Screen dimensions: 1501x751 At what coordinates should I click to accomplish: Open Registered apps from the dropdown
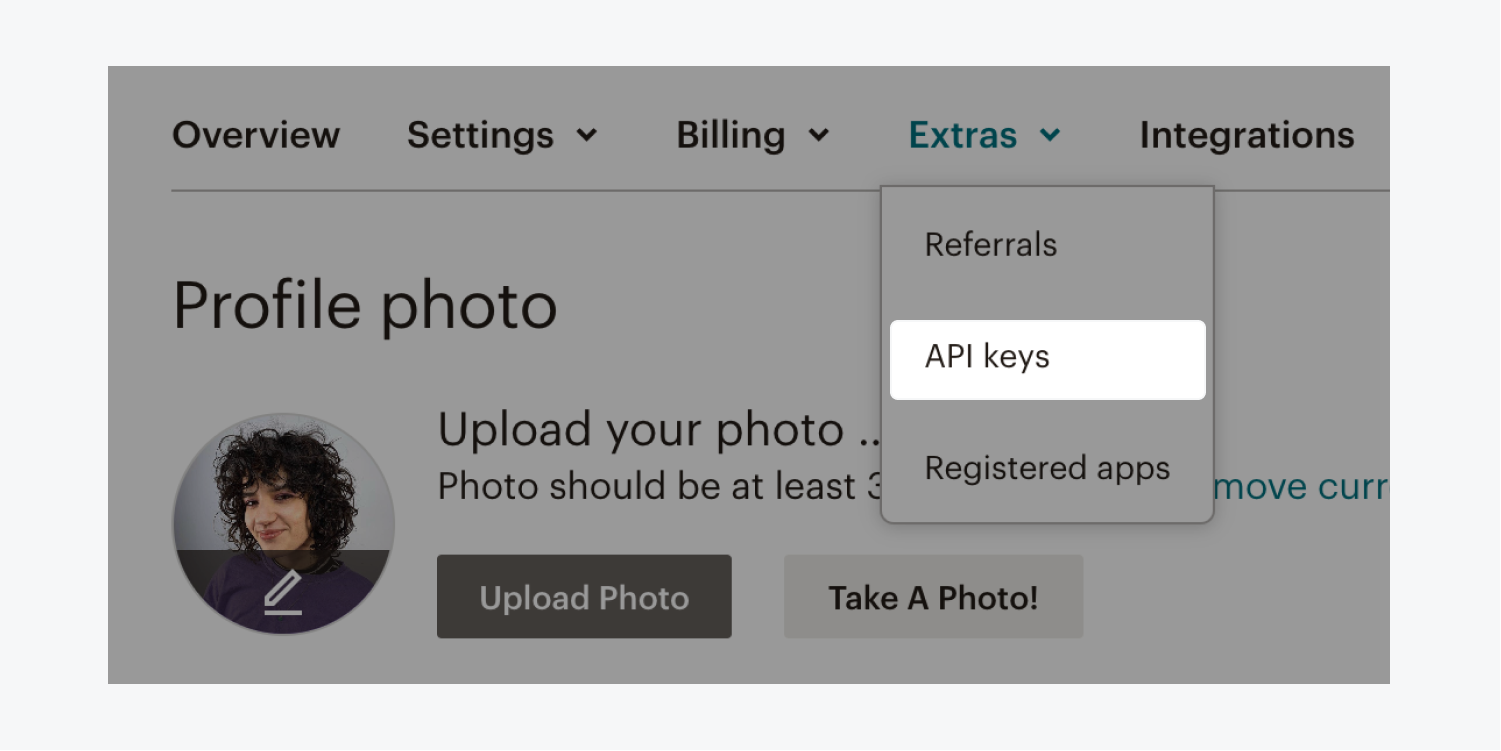coord(1047,468)
